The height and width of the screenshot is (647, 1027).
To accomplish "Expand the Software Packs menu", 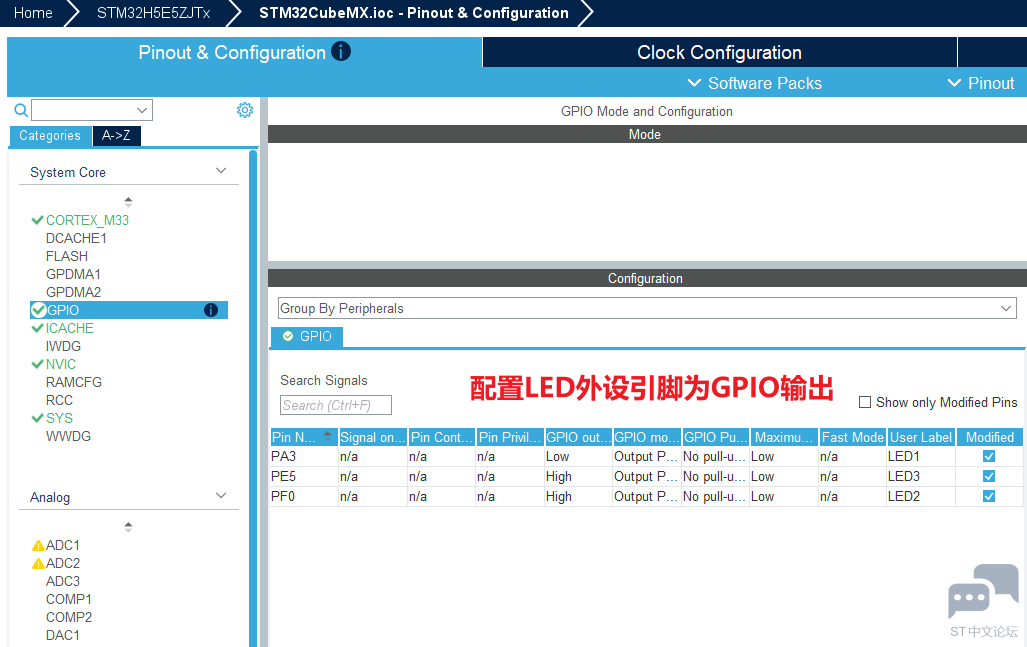I will pos(755,83).
